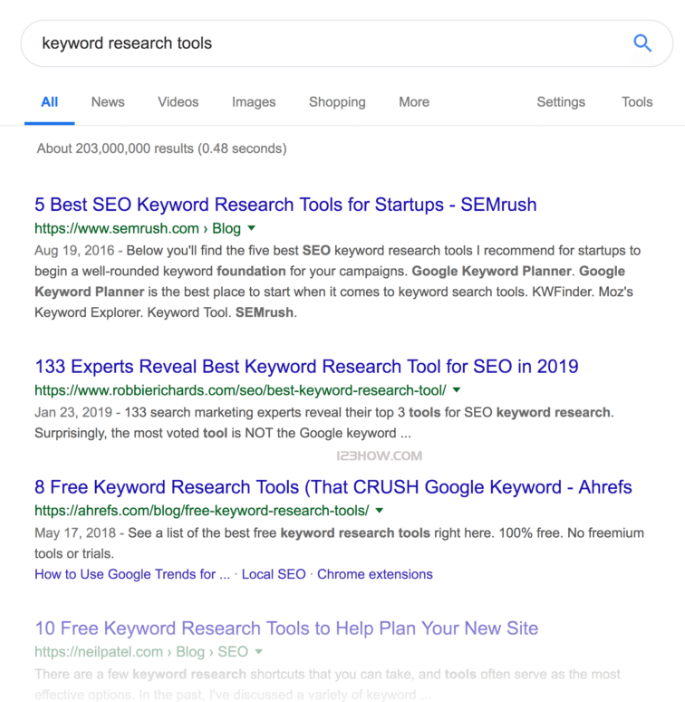Open the SEMrush 5 Best SEO Keyword Tools result
Viewport: 685px width, 702px height.
pyautogui.click(x=285, y=205)
